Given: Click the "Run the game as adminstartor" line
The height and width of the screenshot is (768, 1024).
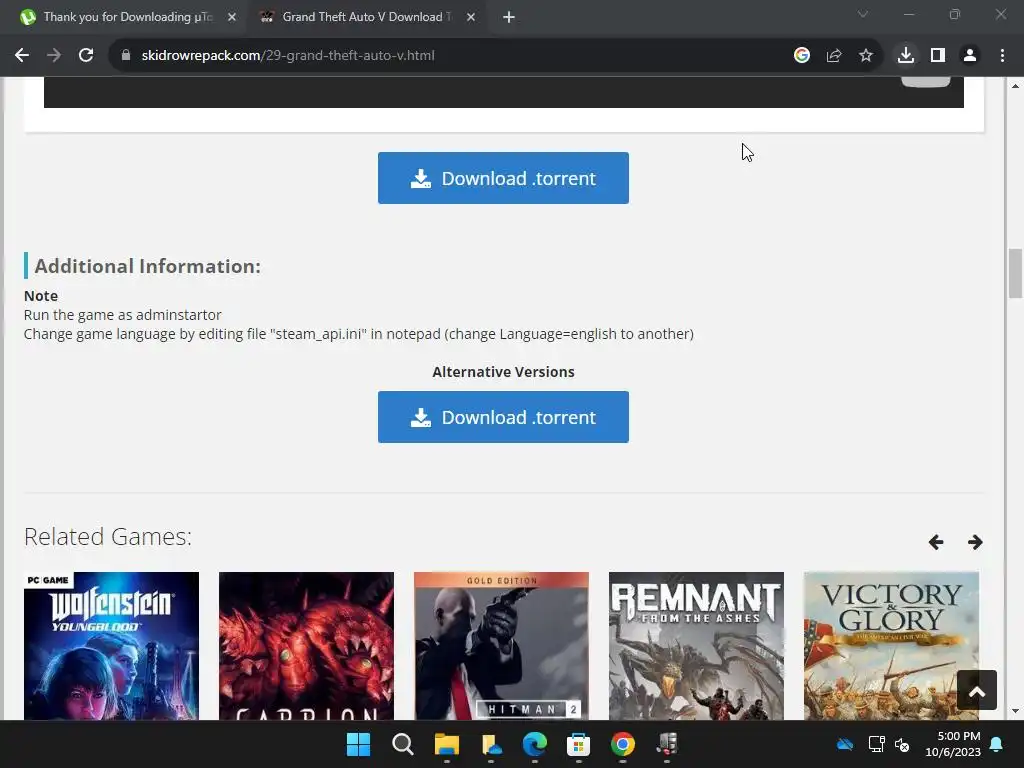Looking at the screenshot, I should tap(123, 315).
